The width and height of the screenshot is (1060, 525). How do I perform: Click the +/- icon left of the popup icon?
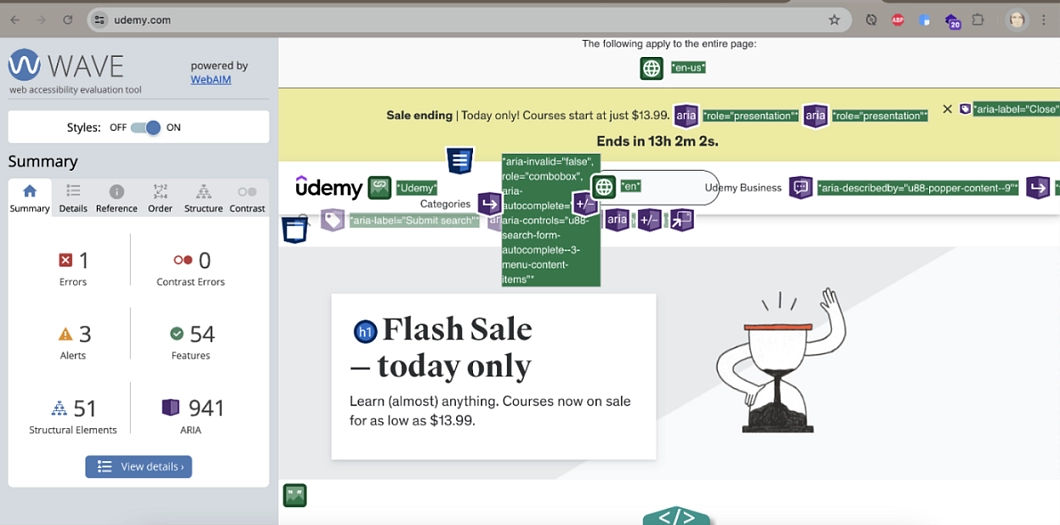pos(649,220)
